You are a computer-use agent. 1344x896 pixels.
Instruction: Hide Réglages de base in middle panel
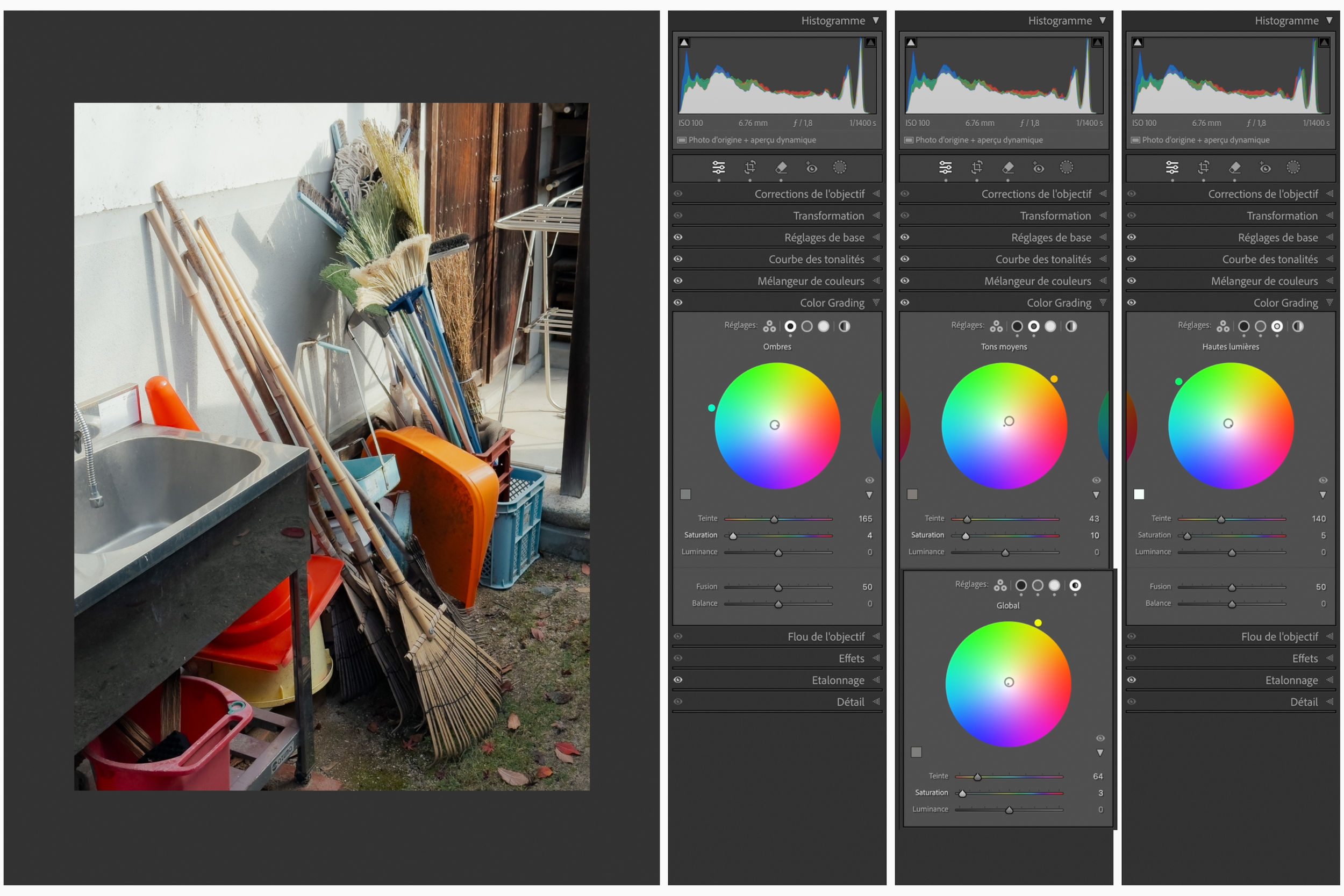pyautogui.click(x=905, y=237)
